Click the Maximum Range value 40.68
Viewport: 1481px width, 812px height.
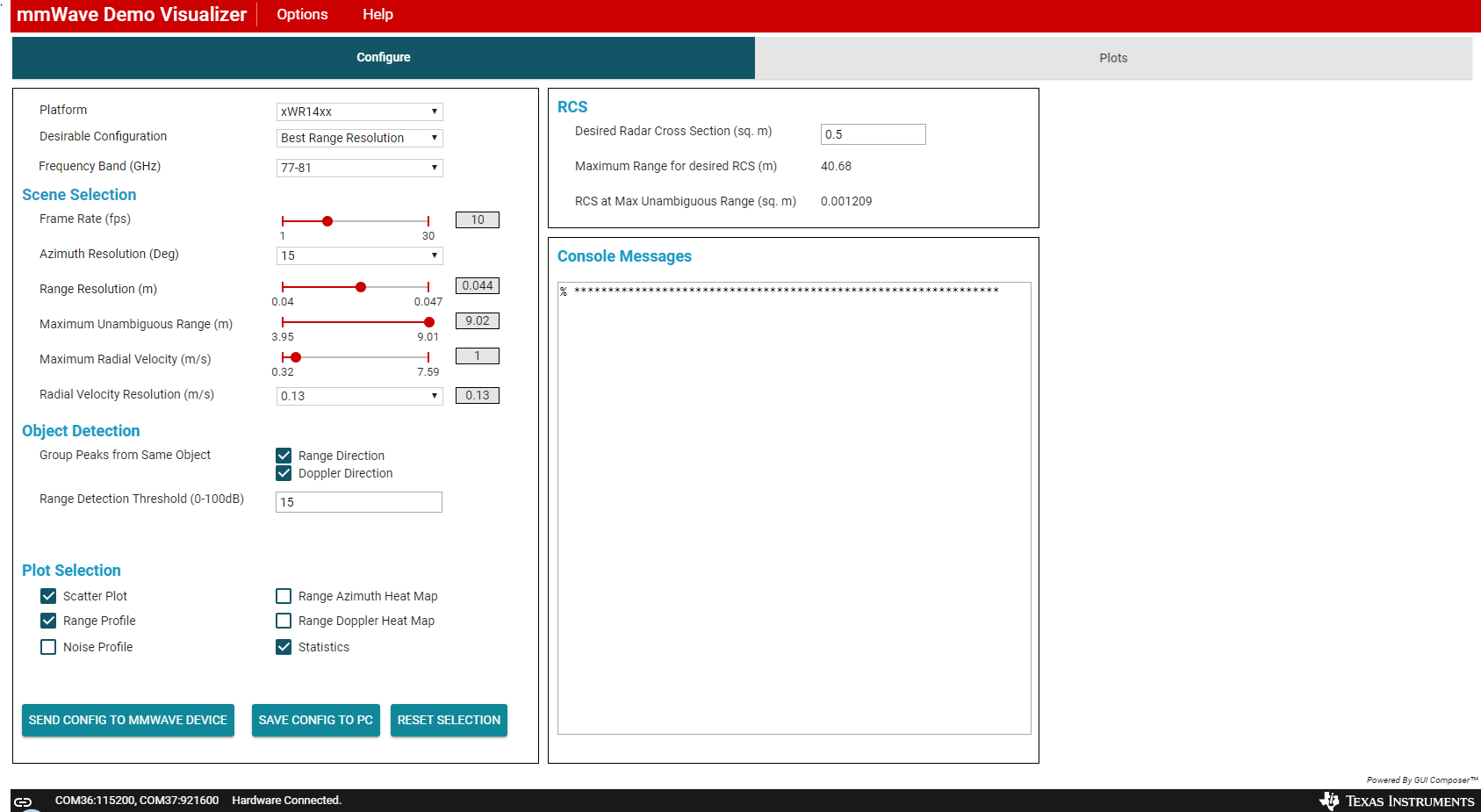click(836, 166)
